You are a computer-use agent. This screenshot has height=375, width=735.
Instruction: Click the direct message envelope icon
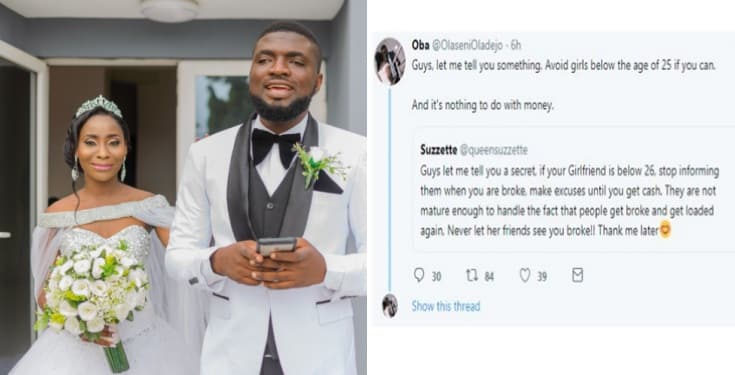point(578,275)
